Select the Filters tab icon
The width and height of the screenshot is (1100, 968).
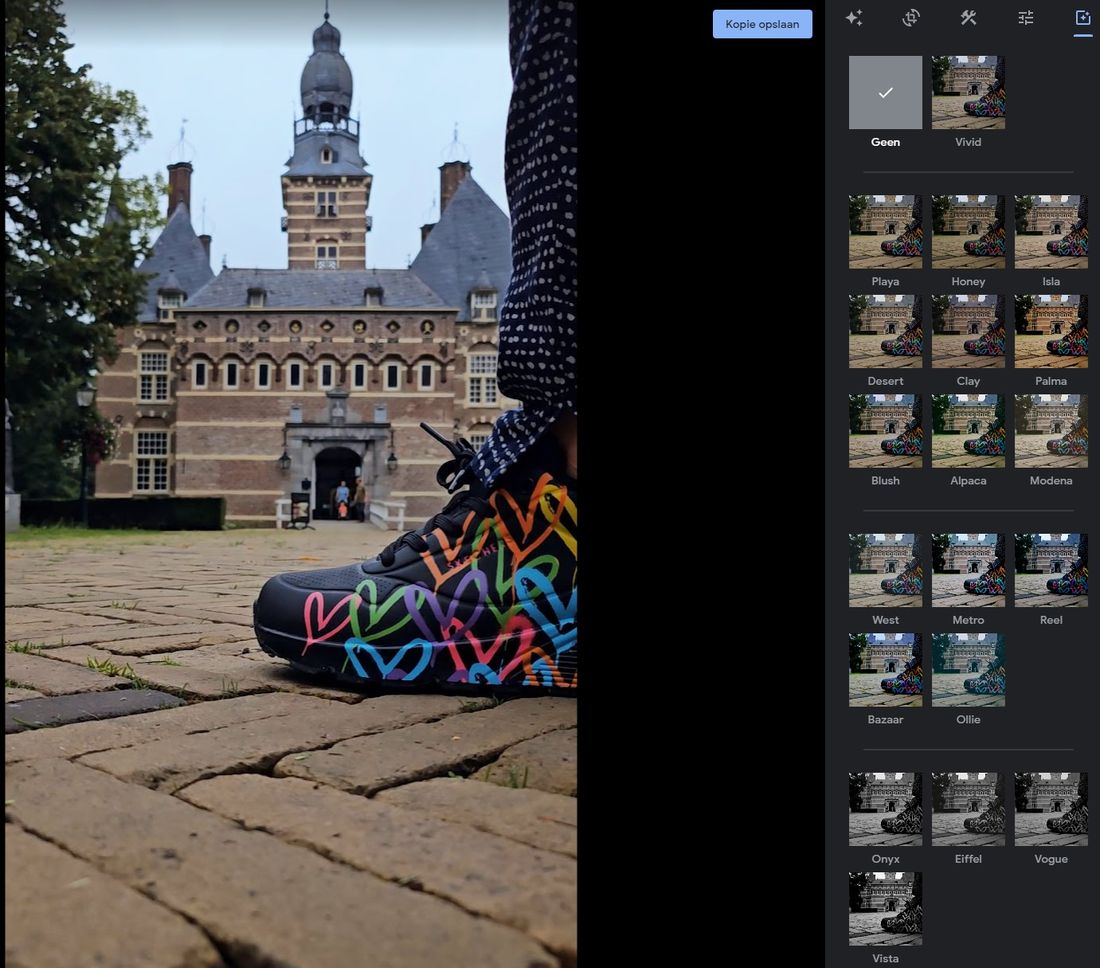coord(1082,18)
